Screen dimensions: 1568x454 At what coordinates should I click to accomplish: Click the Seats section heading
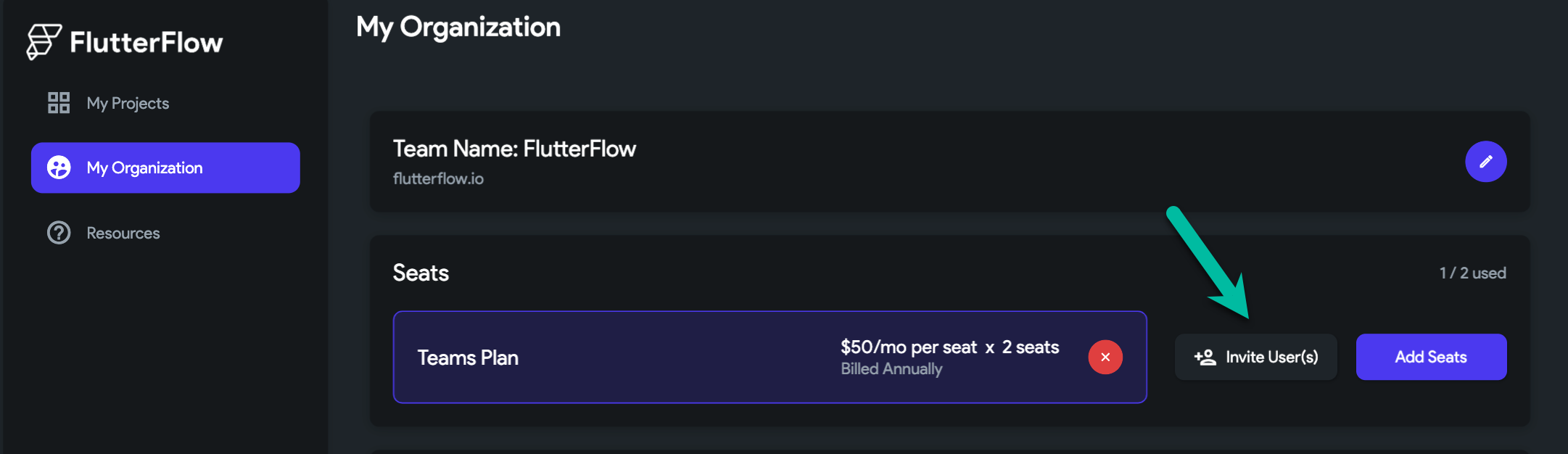[421, 273]
